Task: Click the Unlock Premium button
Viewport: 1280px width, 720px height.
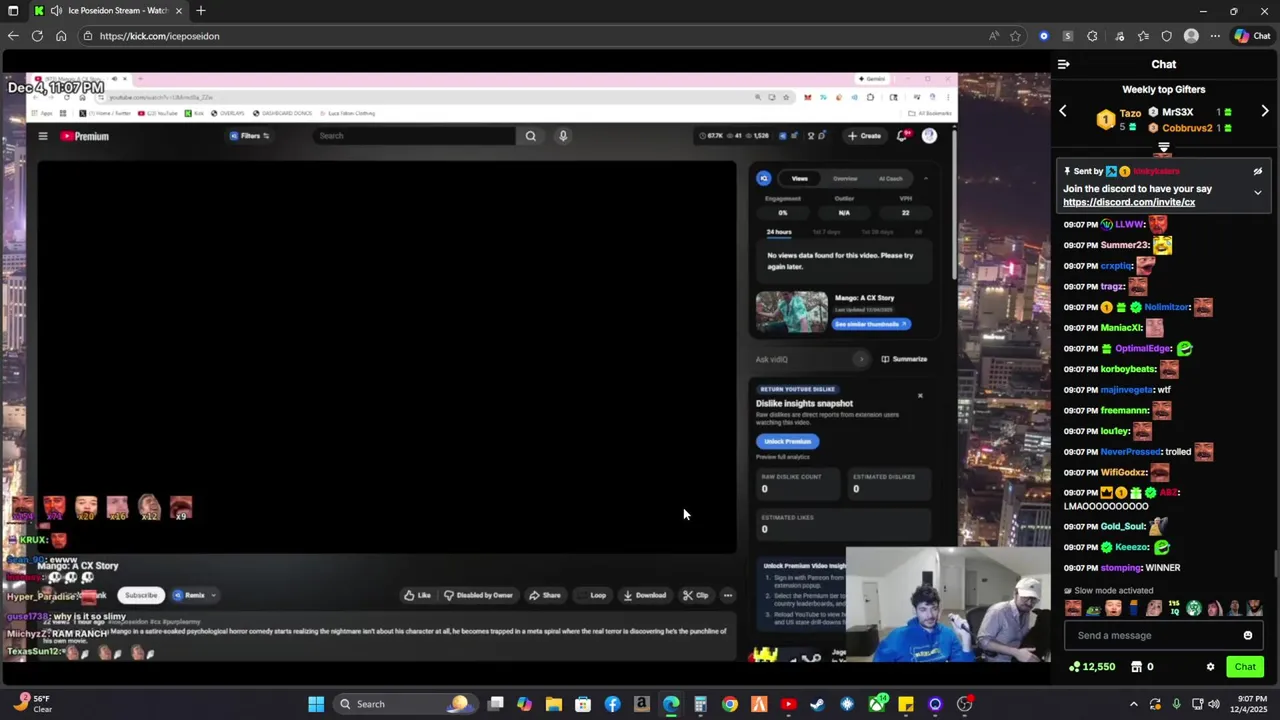Action: point(787,441)
